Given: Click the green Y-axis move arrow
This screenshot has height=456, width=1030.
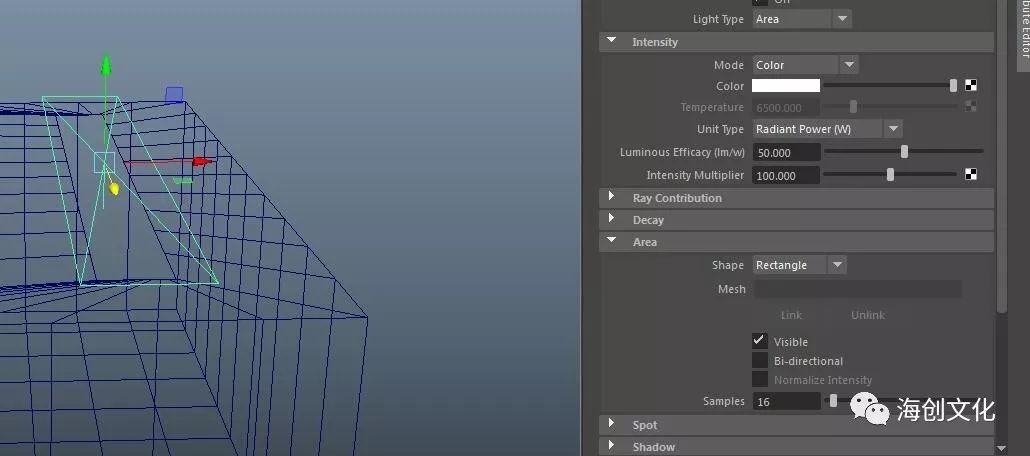Looking at the screenshot, I should (105, 66).
